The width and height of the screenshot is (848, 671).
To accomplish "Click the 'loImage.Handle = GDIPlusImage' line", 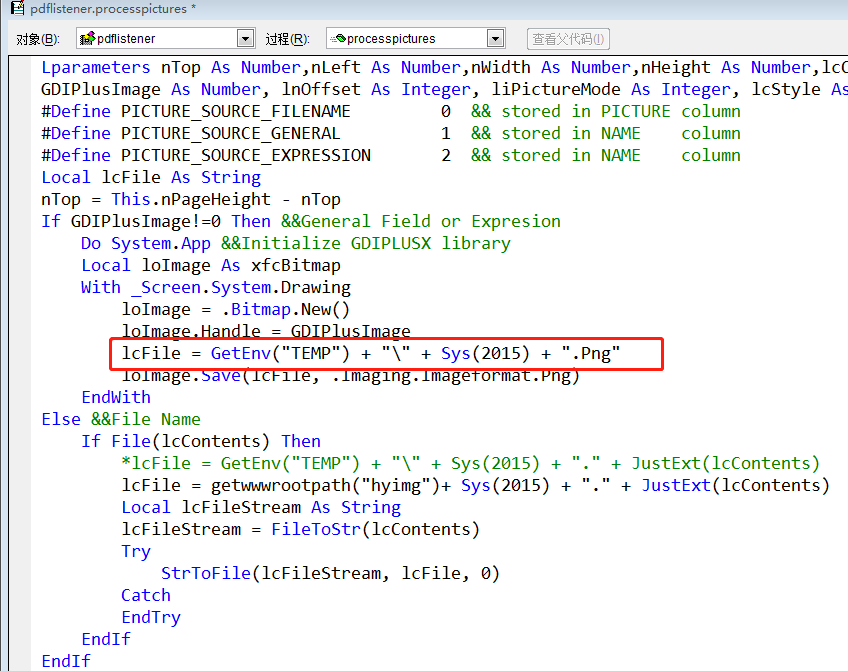I will point(266,330).
